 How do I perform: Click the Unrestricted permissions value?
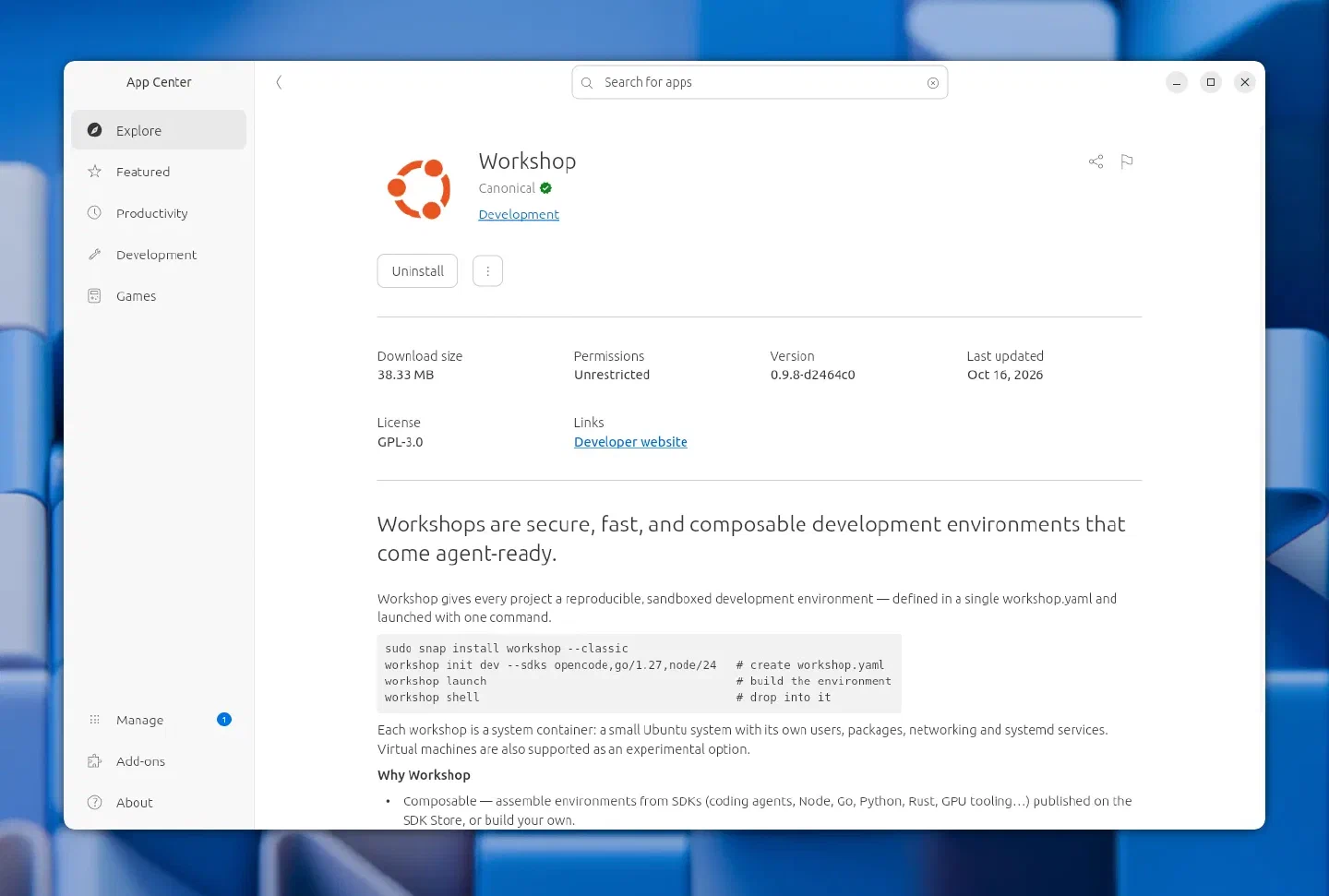[612, 375]
